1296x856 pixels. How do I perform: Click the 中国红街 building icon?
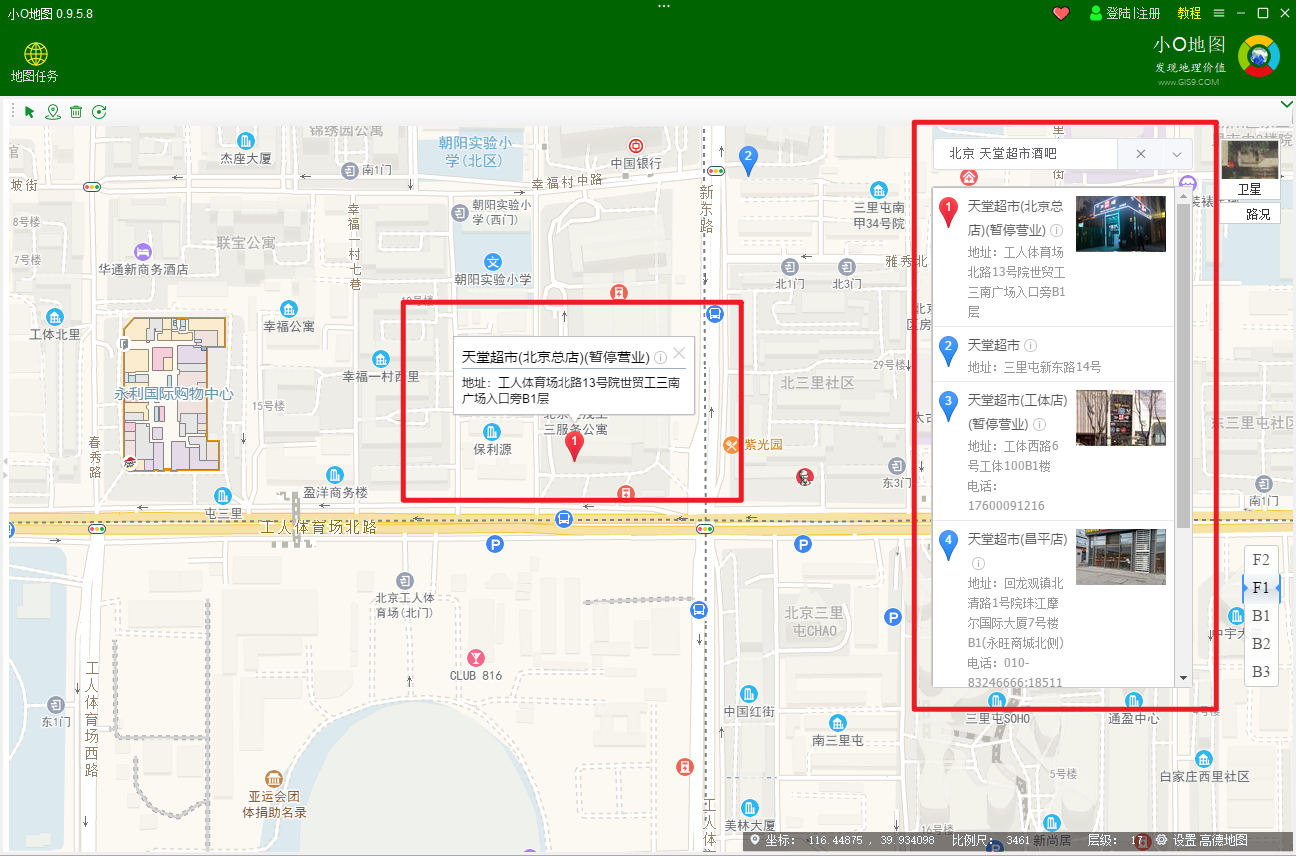[749, 693]
